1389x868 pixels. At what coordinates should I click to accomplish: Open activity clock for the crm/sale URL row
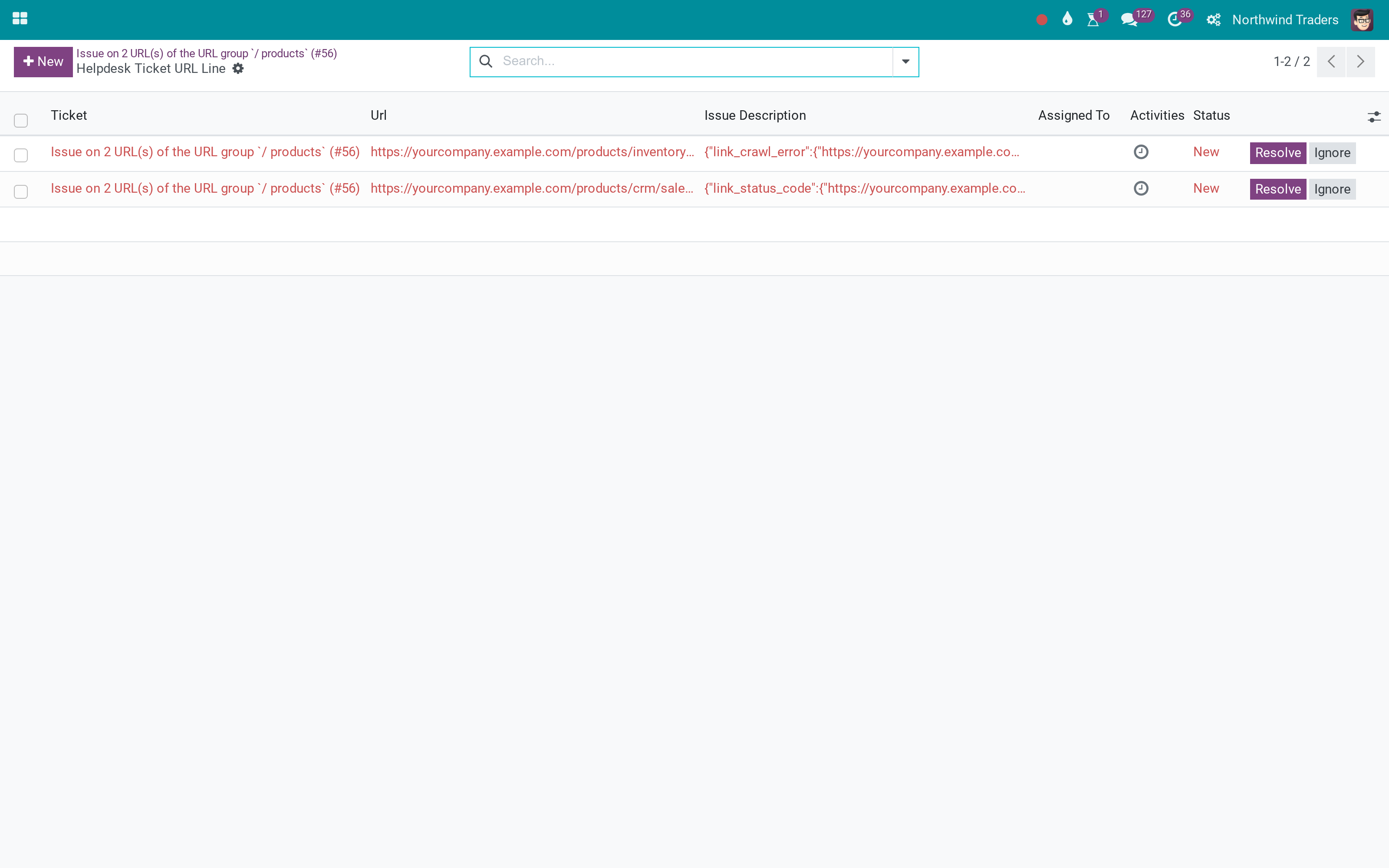(x=1140, y=188)
